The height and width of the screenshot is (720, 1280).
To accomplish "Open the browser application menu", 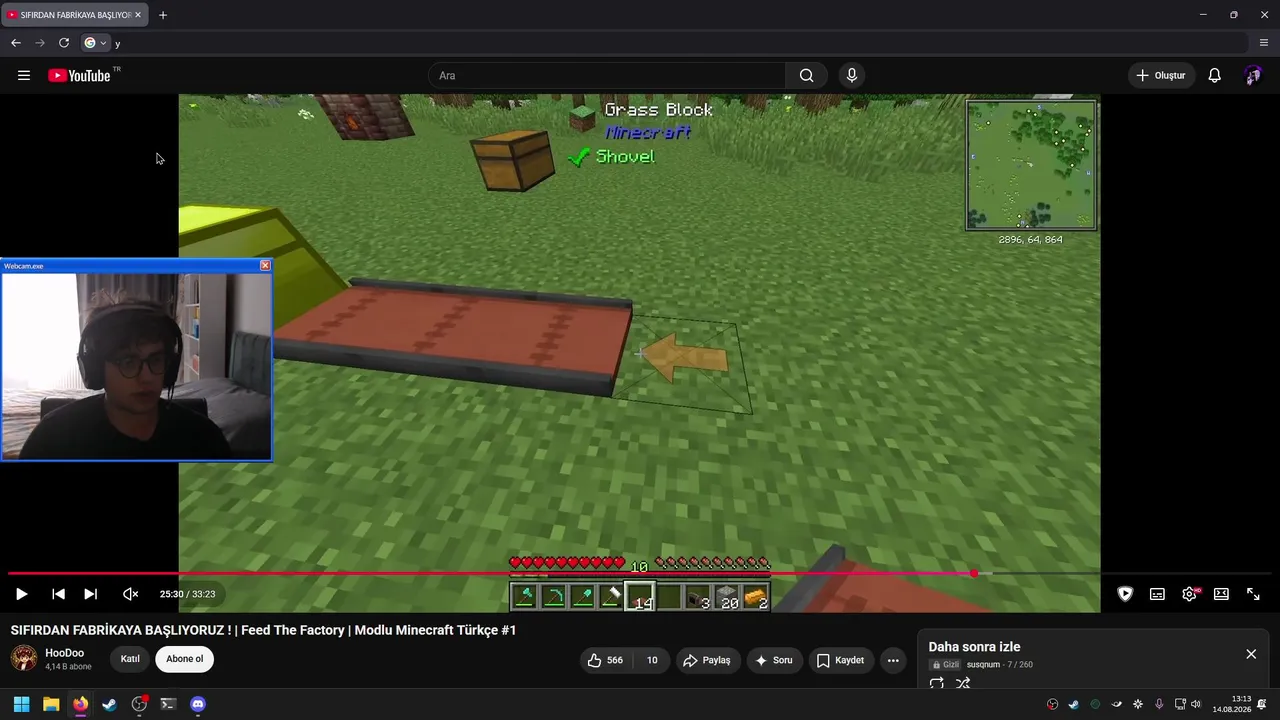I will pyautogui.click(x=1264, y=43).
